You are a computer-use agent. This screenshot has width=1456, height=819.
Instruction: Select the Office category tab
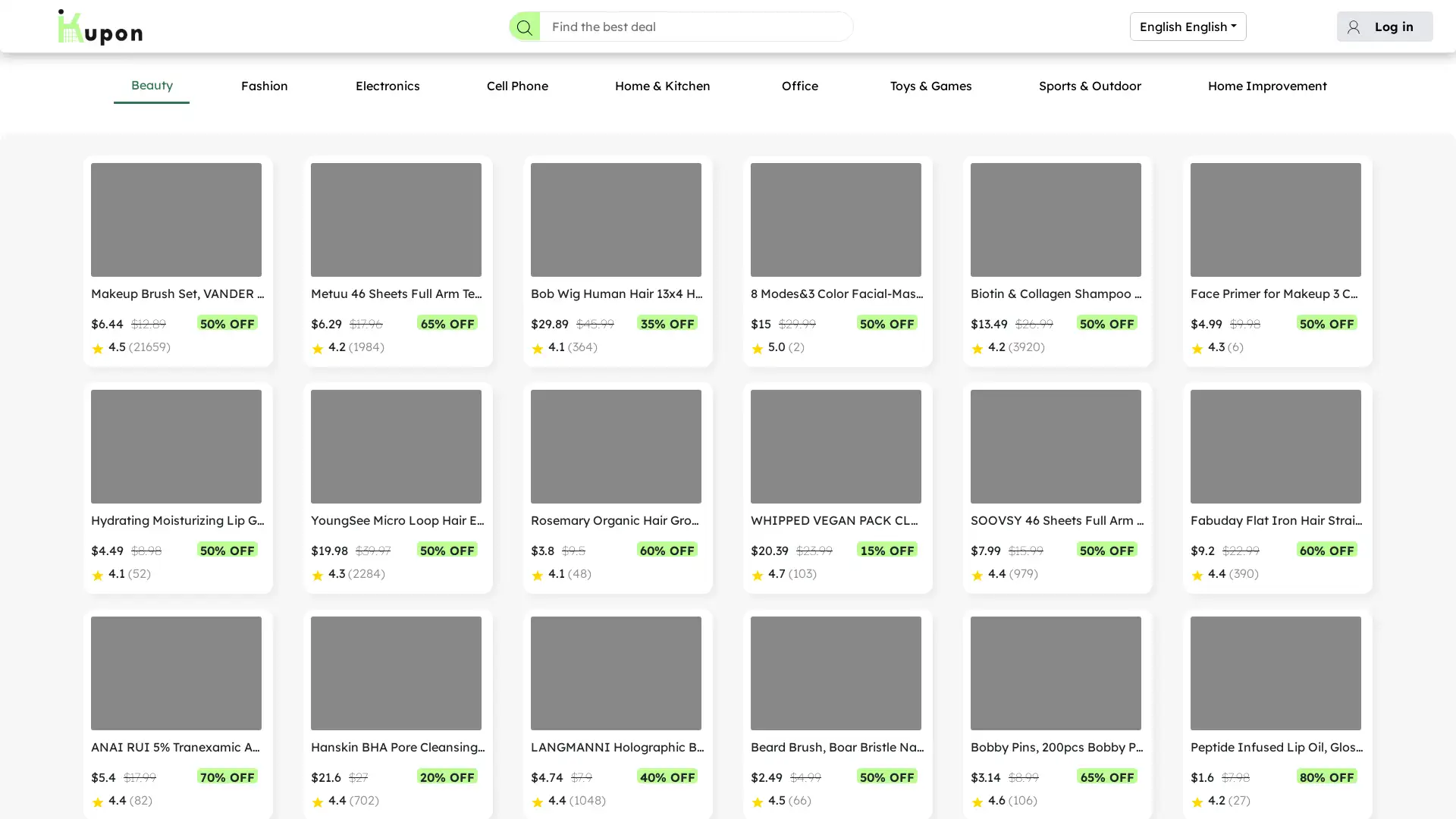[799, 86]
